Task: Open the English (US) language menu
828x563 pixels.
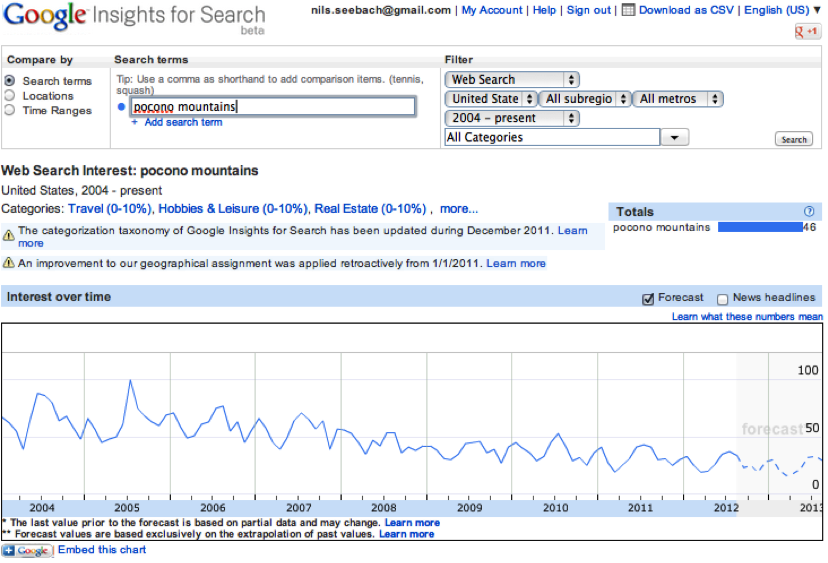Action: click(x=782, y=10)
